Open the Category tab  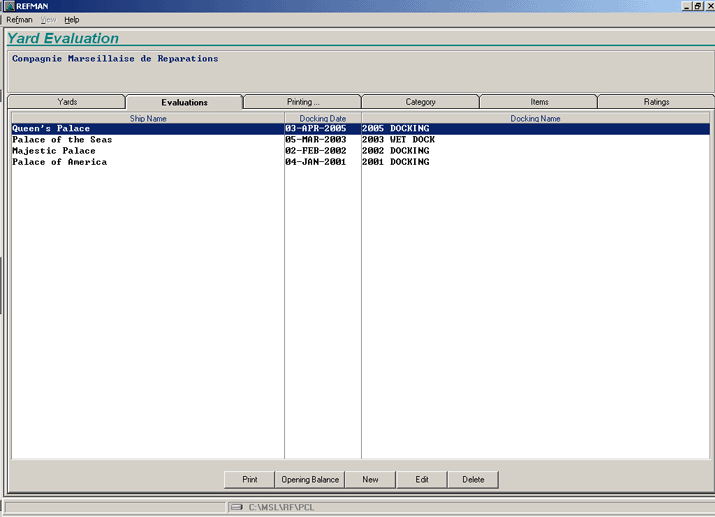[x=420, y=102]
